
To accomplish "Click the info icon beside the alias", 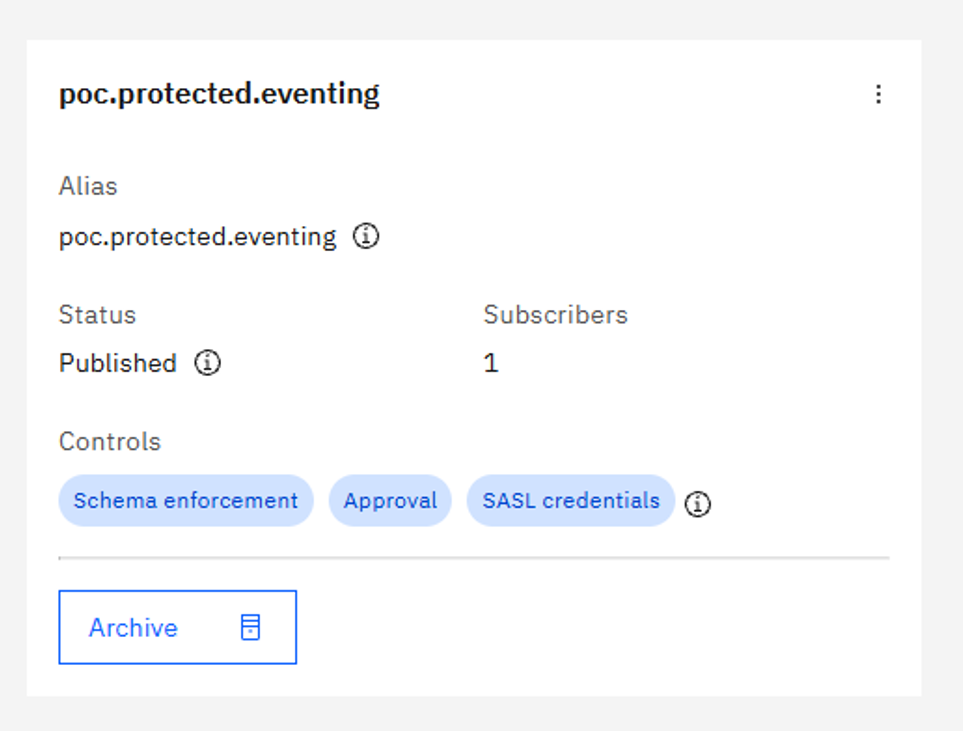I will tap(366, 236).
